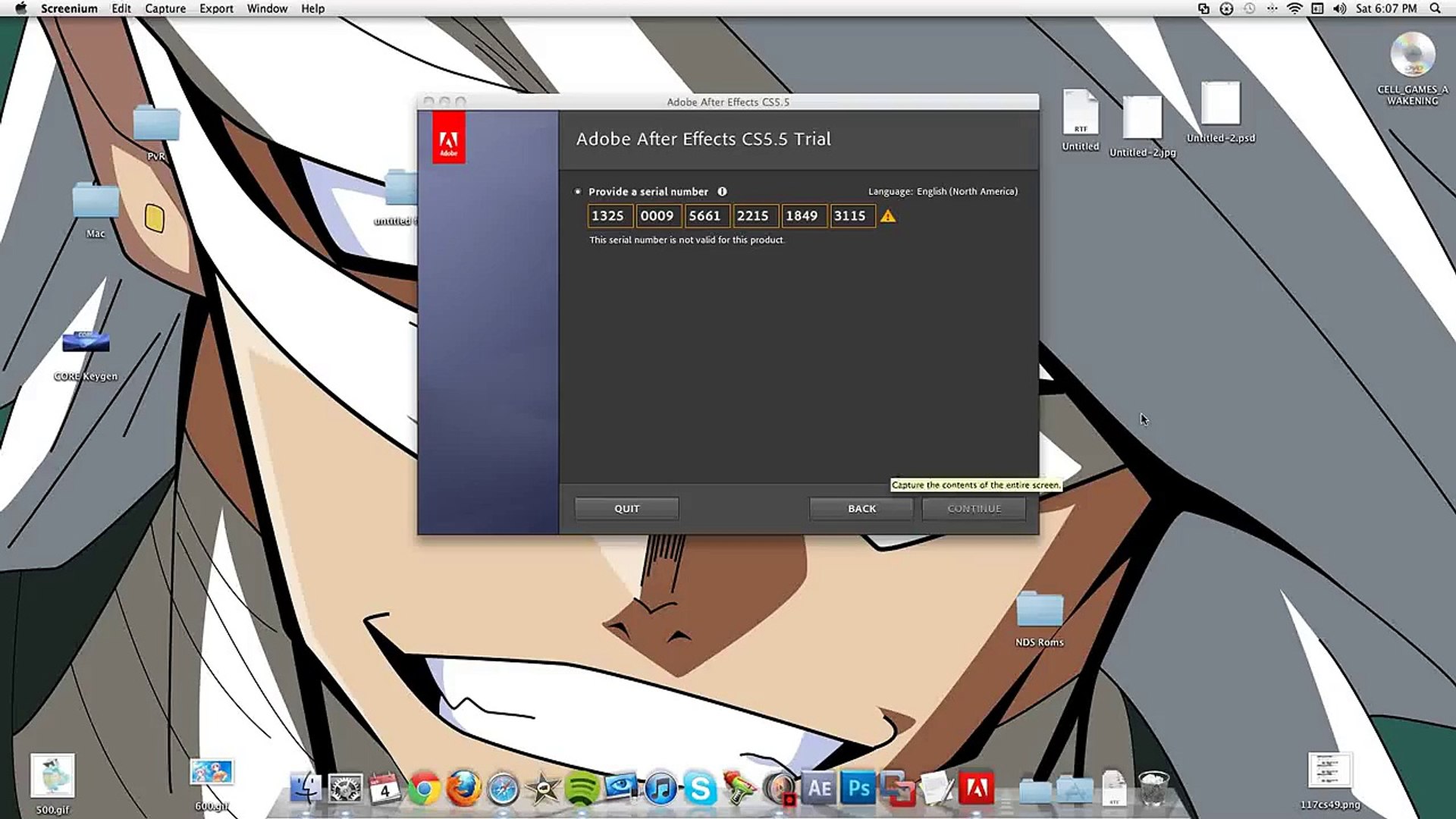Open the Screenium application menu
The width and height of the screenshot is (1456, 819).
[69, 8]
